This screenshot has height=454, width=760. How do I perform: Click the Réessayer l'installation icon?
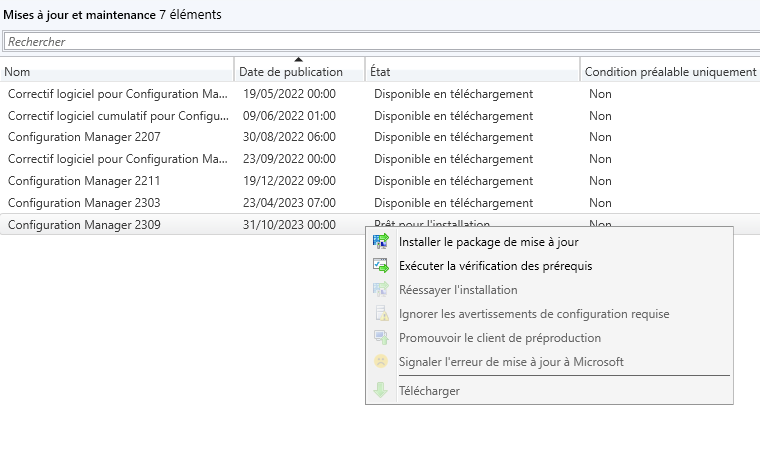pyautogui.click(x=381, y=290)
